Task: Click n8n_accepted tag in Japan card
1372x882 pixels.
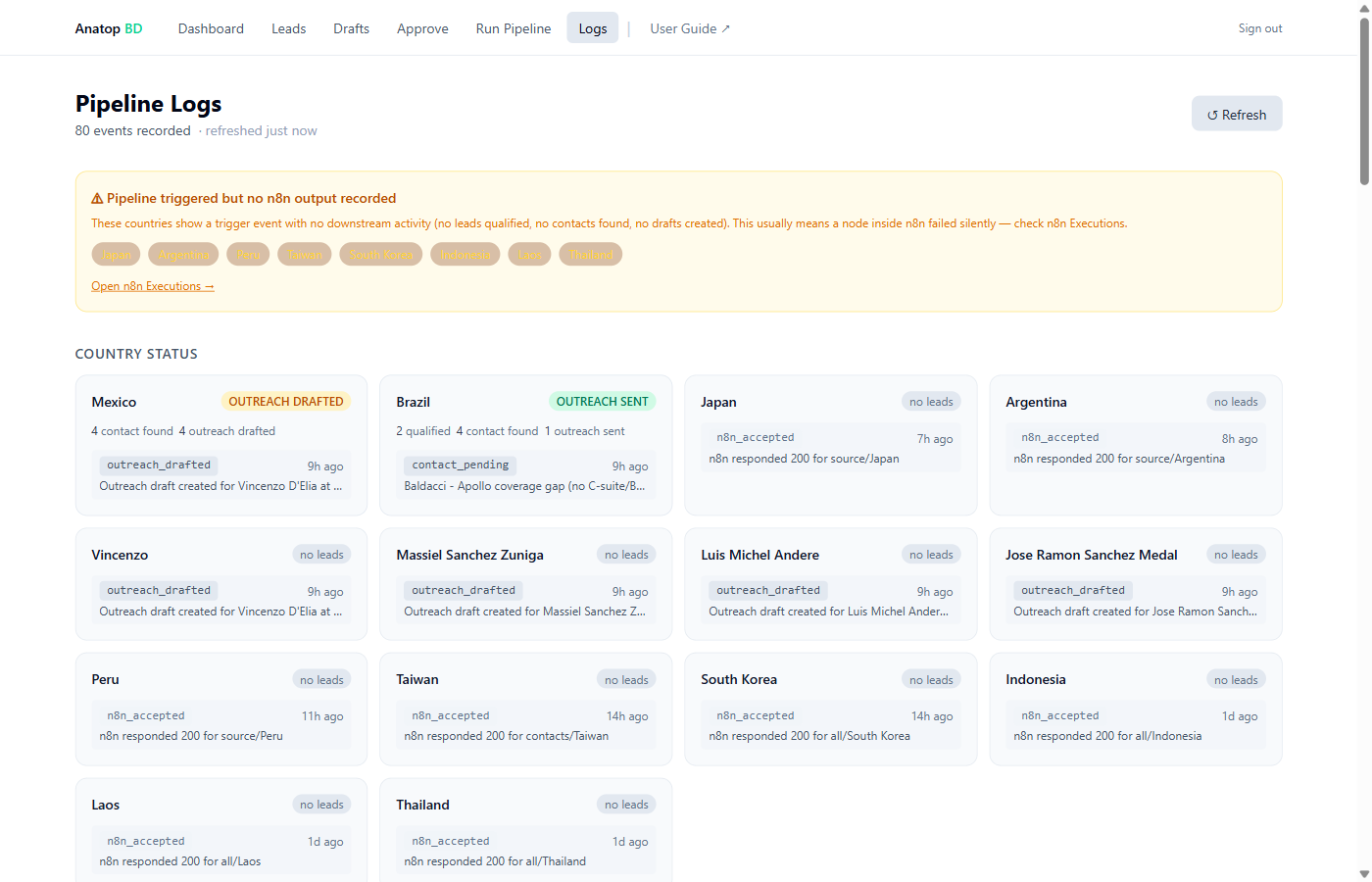Action: tap(756, 437)
